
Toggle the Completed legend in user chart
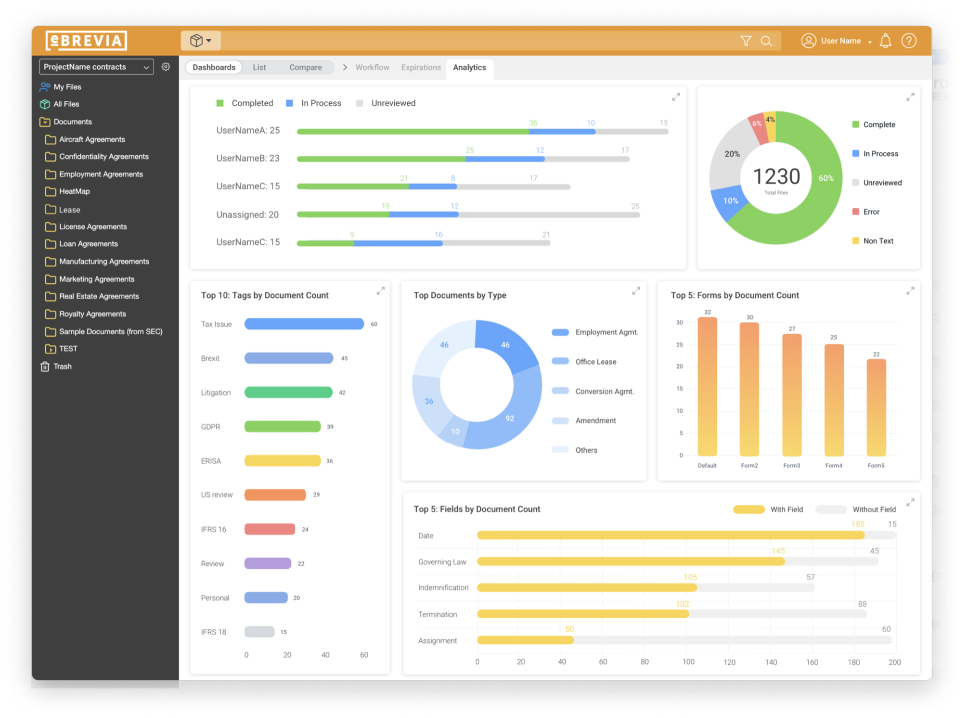pyautogui.click(x=245, y=103)
